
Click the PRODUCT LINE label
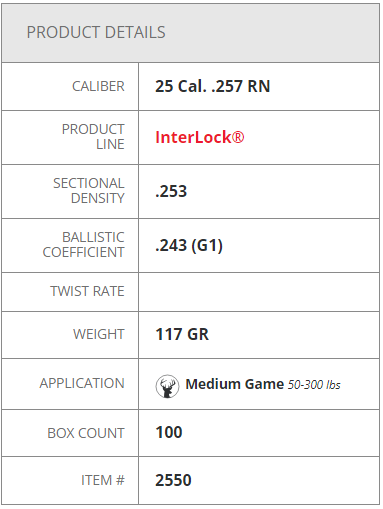tap(93, 137)
